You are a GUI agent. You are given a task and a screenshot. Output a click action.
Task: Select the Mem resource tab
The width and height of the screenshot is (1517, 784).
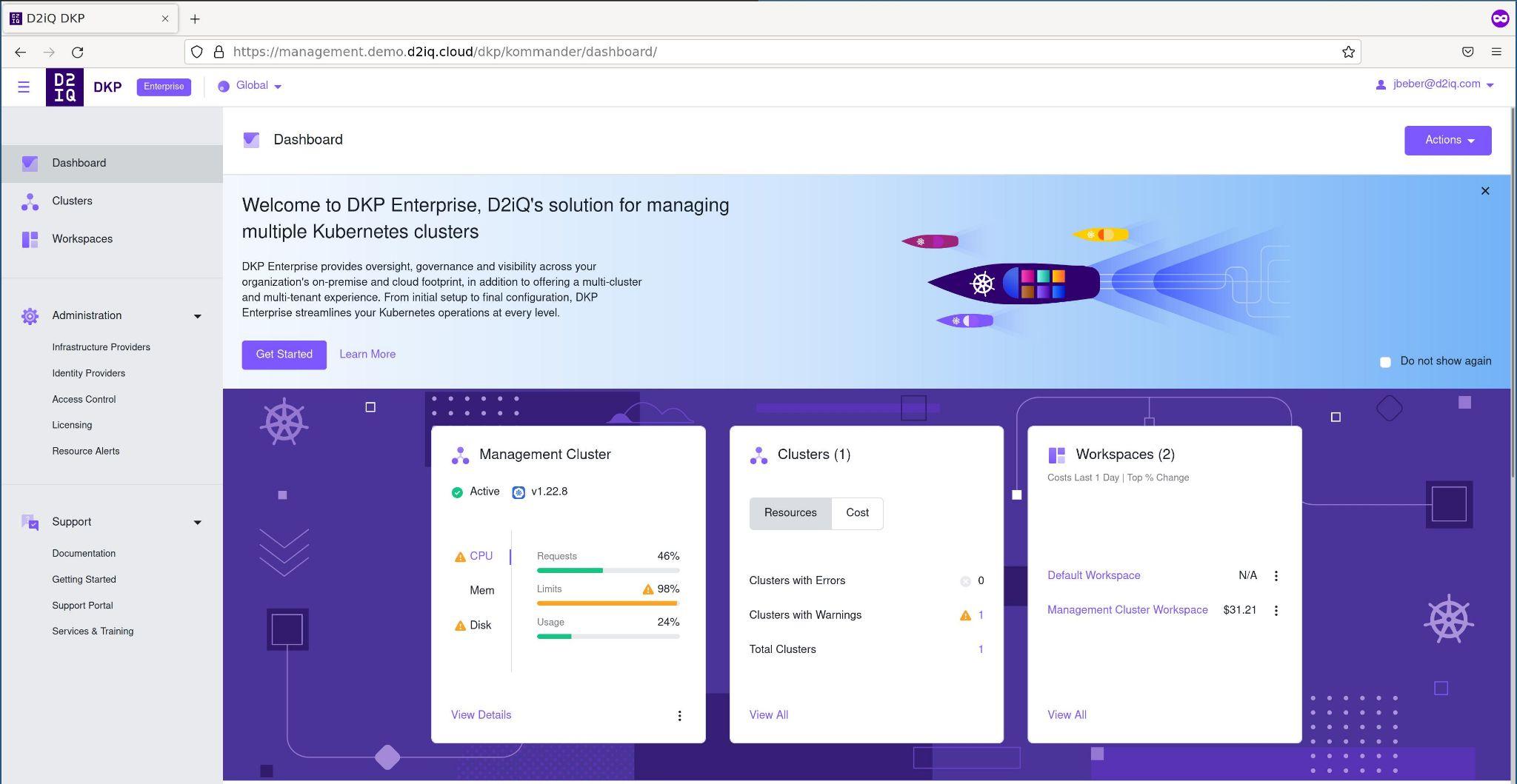pyautogui.click(x=481, y=591)
